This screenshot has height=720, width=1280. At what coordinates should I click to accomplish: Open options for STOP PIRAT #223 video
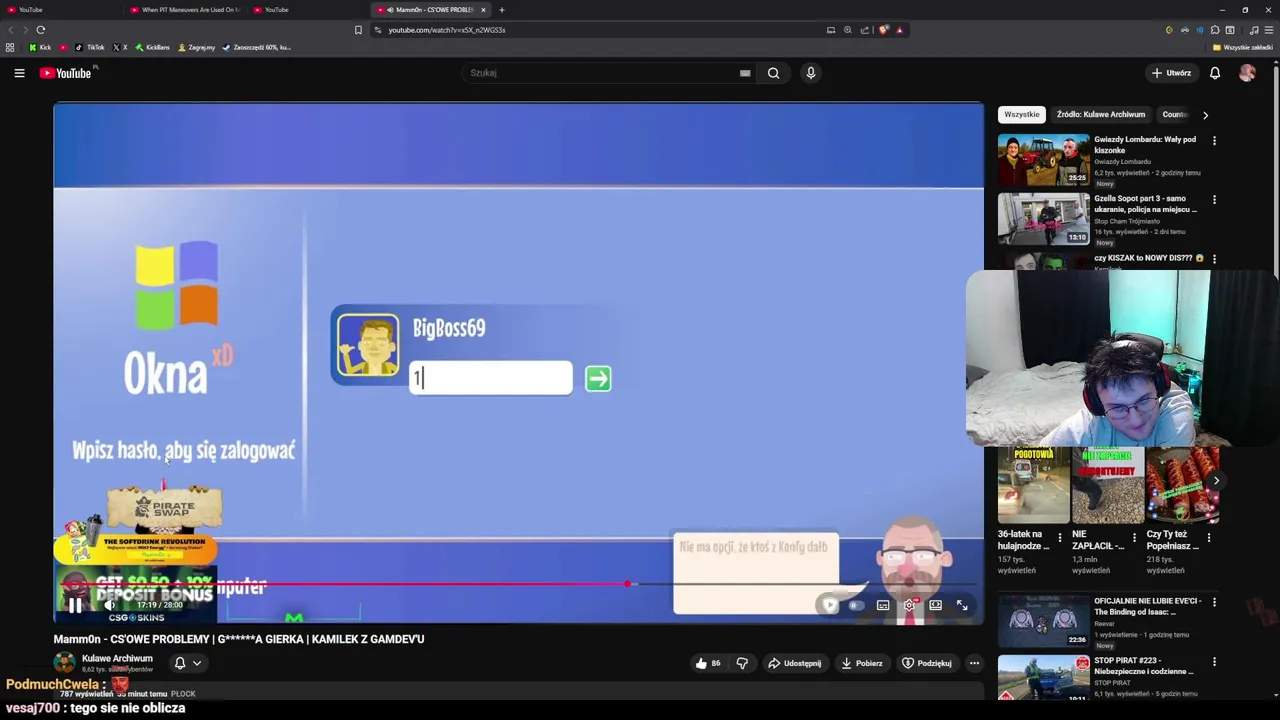pos(1214,662)
